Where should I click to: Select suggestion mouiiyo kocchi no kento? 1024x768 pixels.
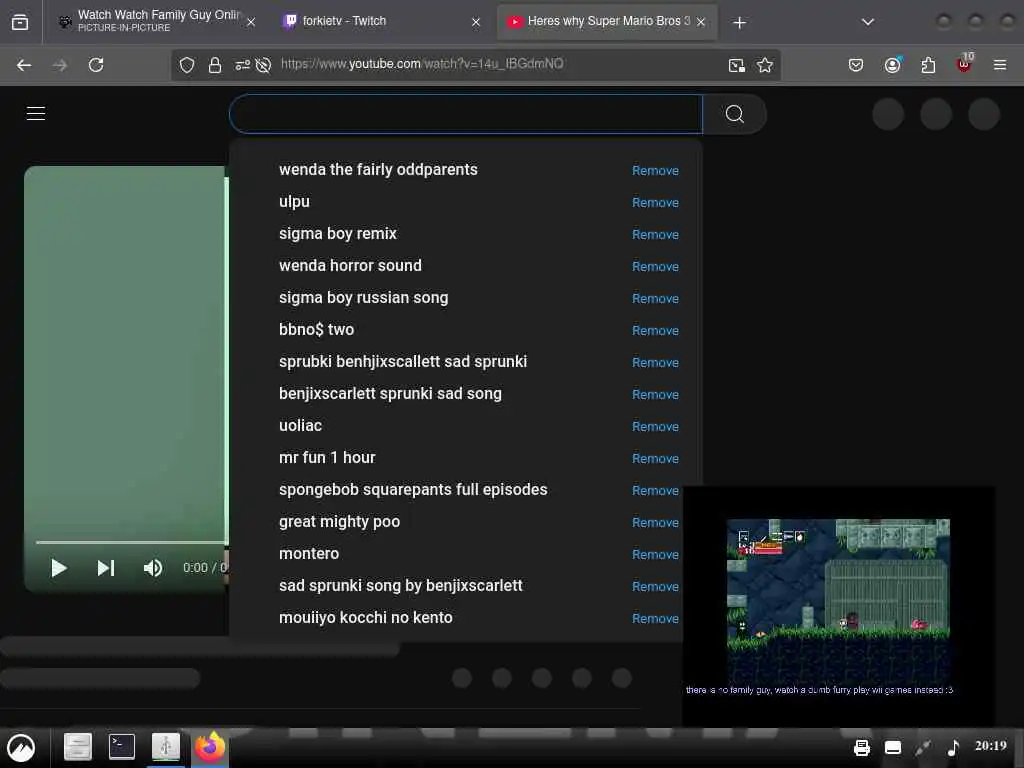click(x=365, y=618)
